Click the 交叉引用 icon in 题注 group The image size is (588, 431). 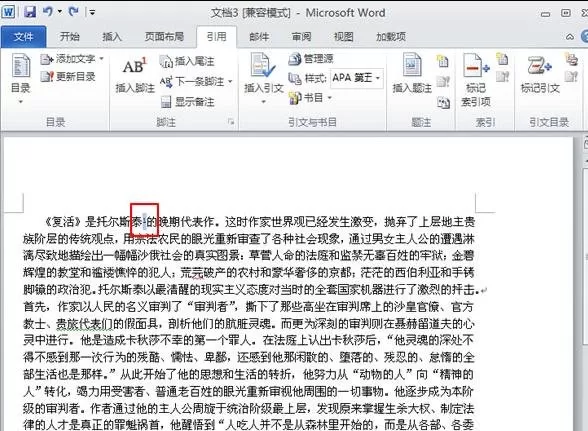pos(443,102)
